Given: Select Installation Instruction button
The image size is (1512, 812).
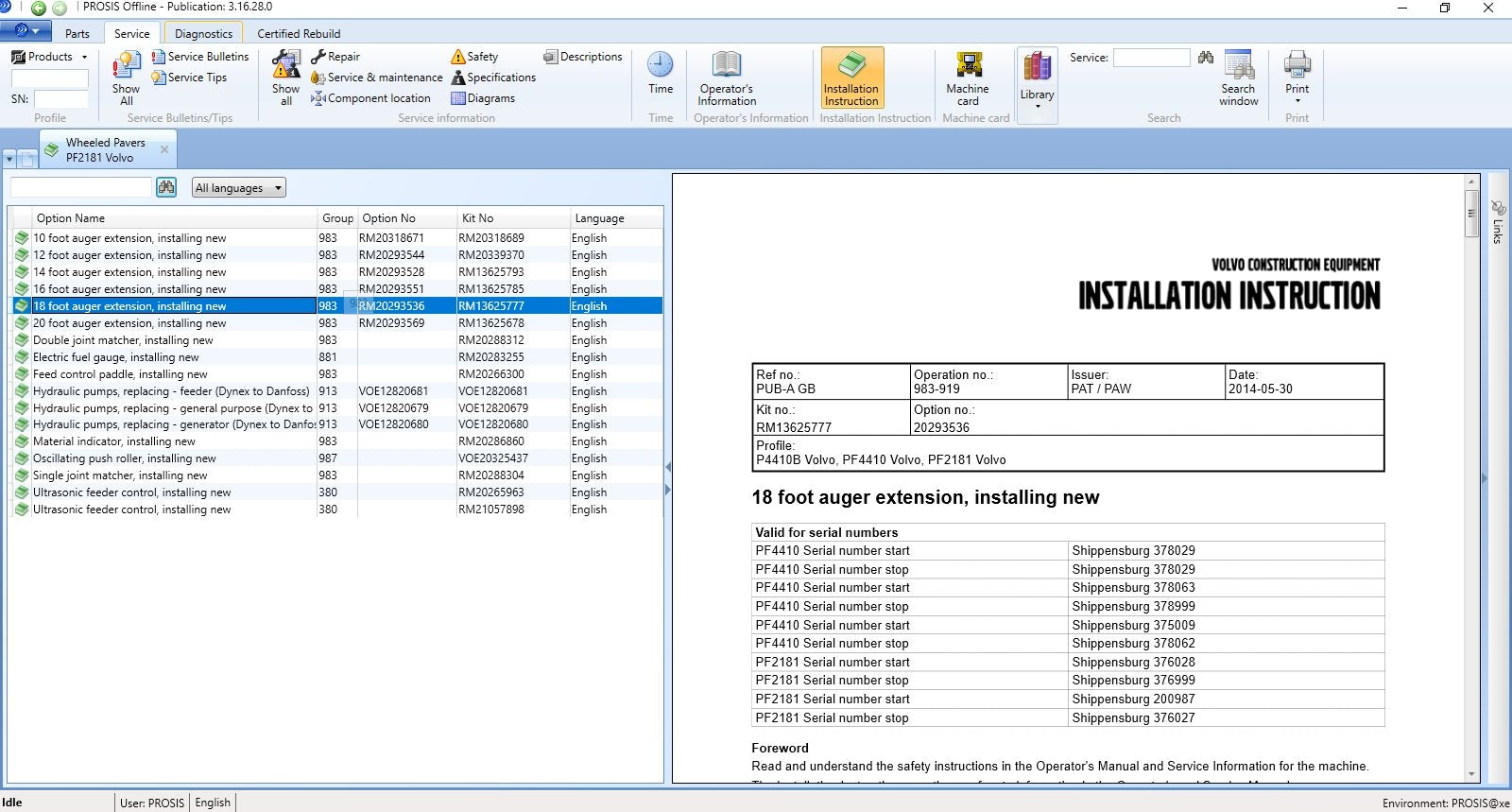Looking at the screenshot, I should (x=851, y=78).
